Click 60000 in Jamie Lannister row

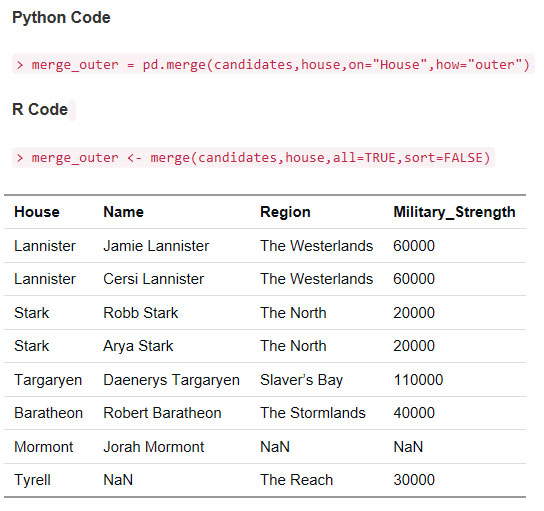[414, 246]
